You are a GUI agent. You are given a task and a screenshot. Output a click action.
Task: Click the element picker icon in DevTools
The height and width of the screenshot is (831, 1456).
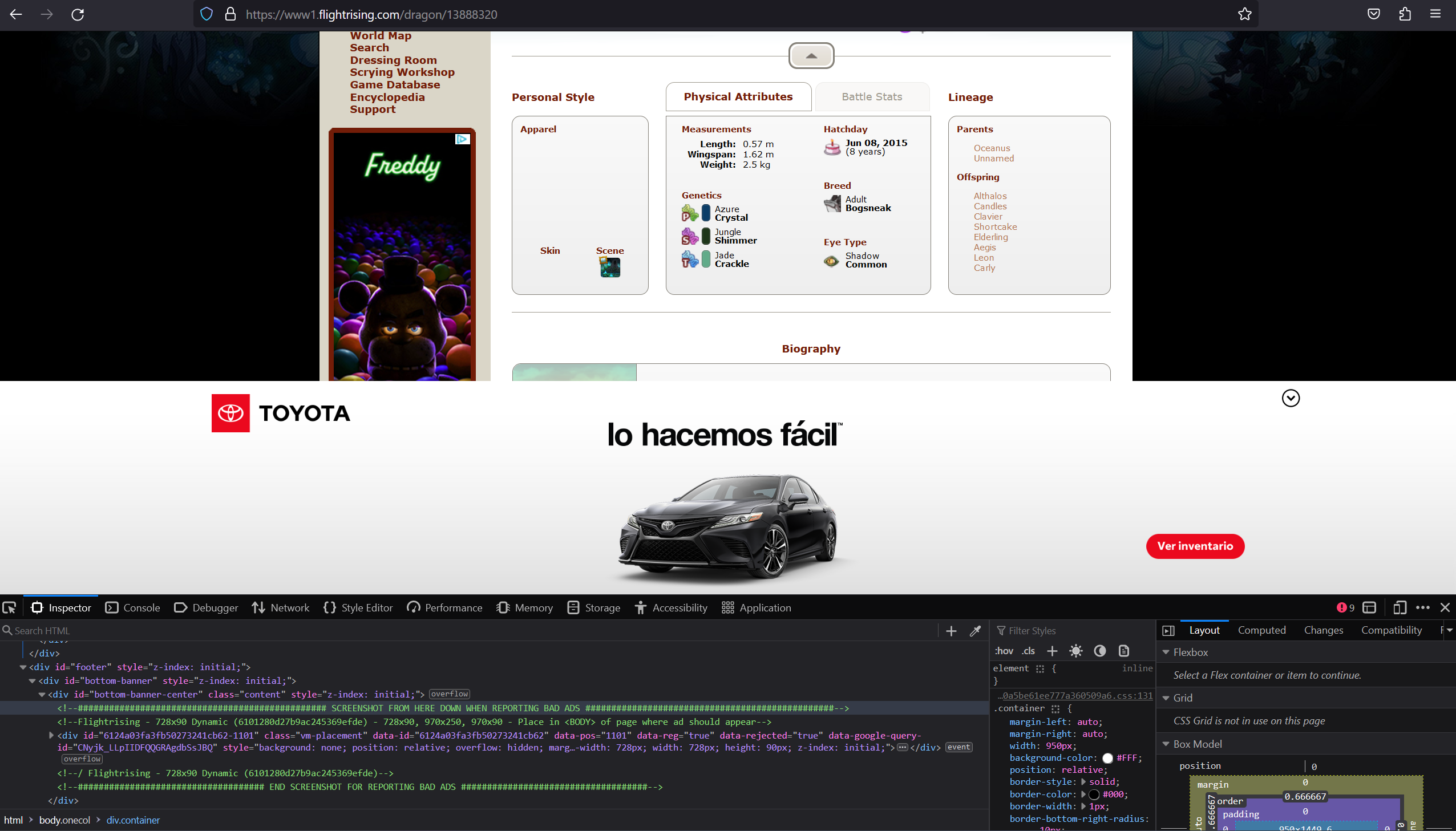tap(9, 608)
